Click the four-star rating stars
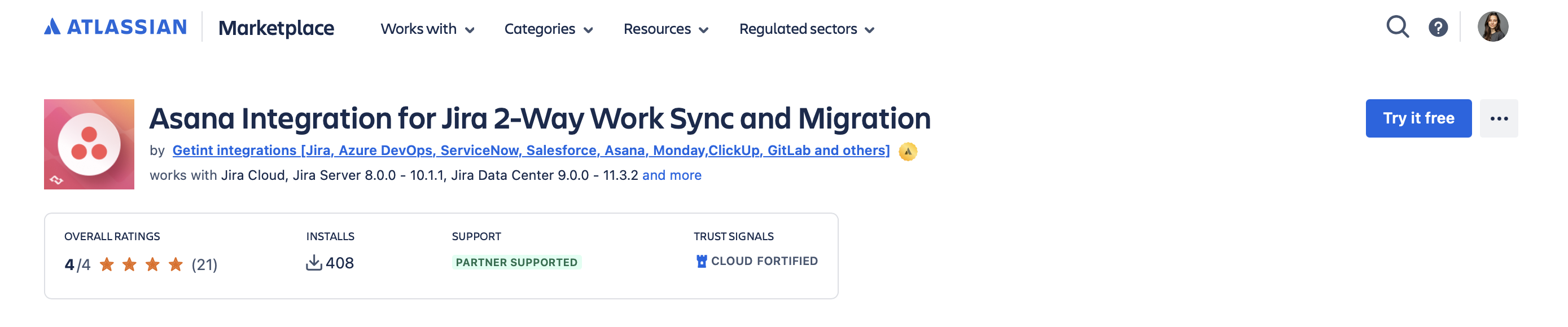 (x=141, y=264)
